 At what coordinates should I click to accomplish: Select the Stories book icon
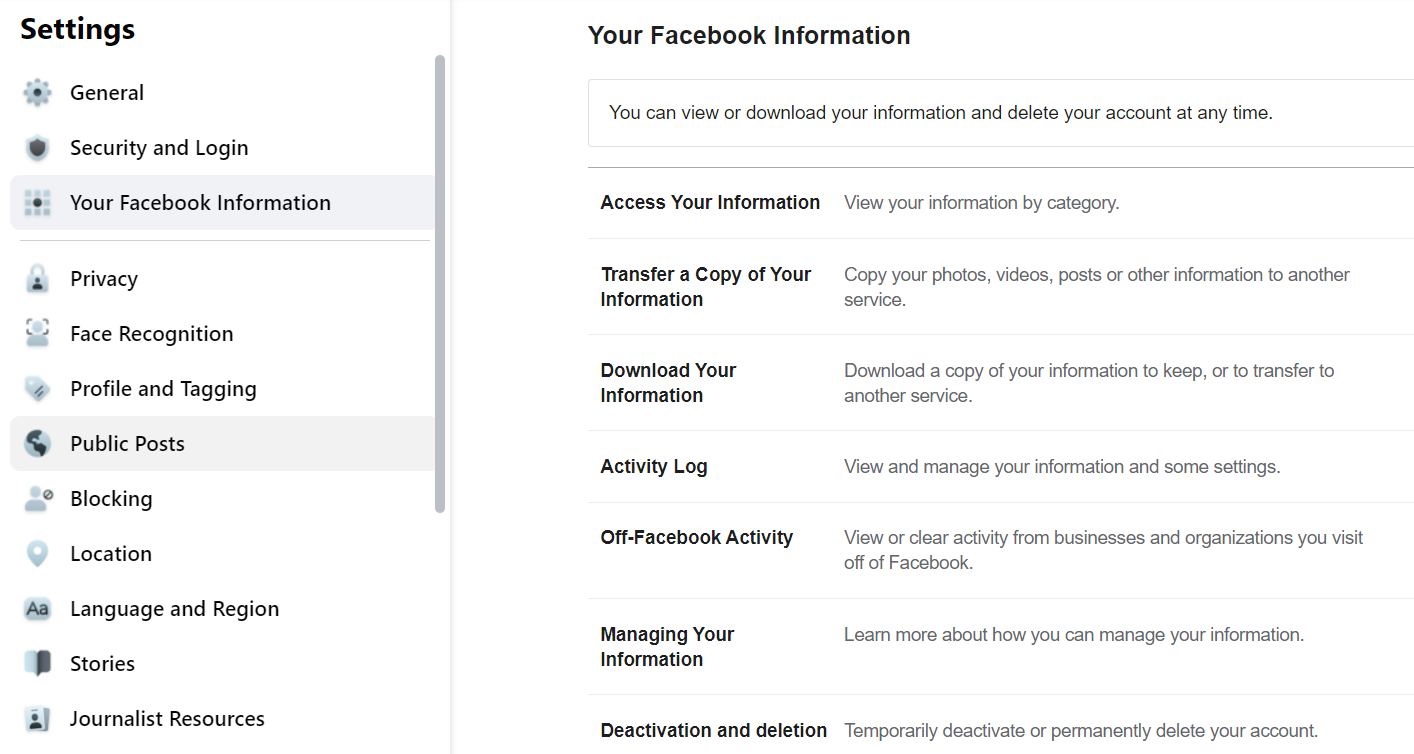37,664
